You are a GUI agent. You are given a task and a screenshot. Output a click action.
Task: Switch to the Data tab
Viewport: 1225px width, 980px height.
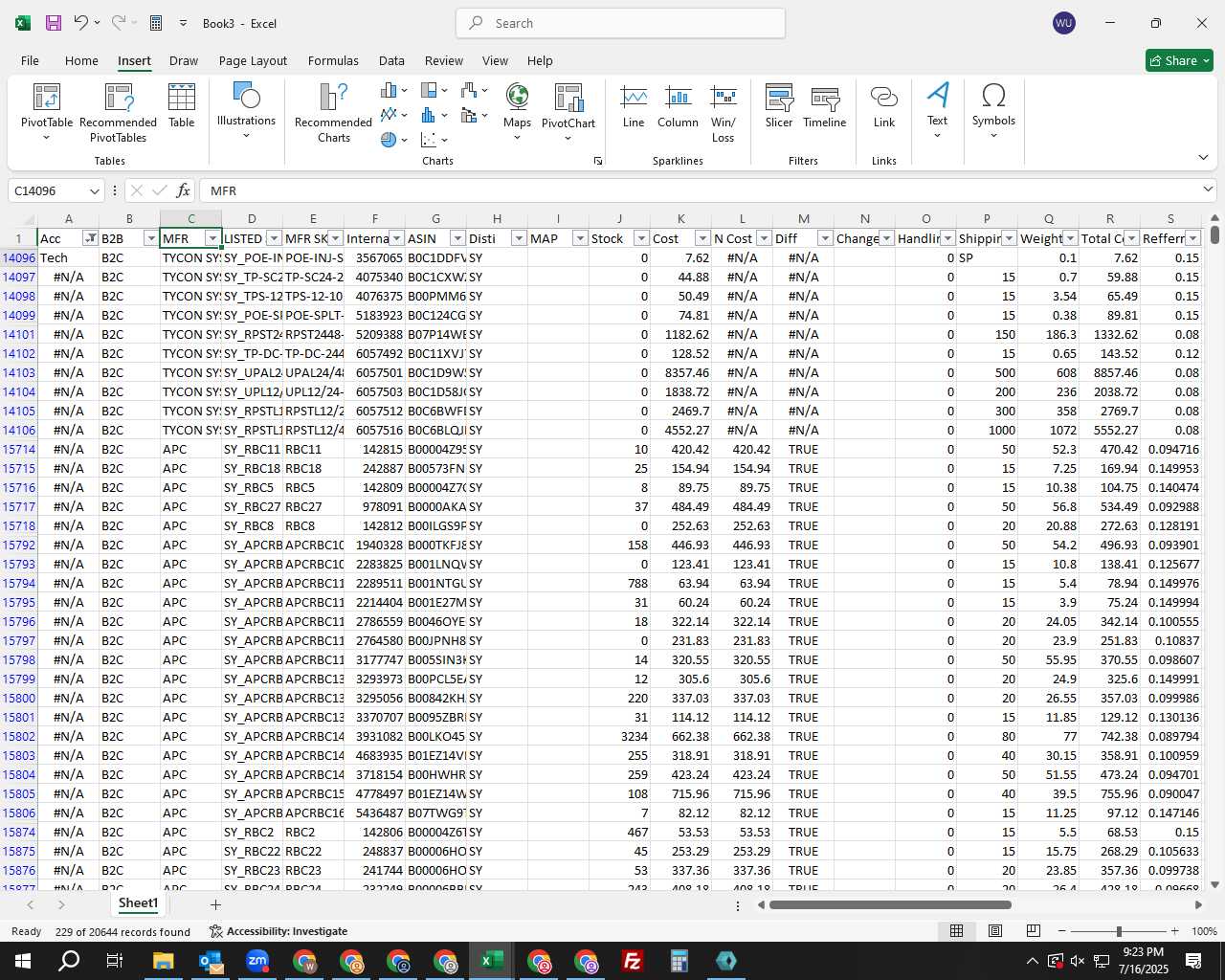[x=391, y=60]
